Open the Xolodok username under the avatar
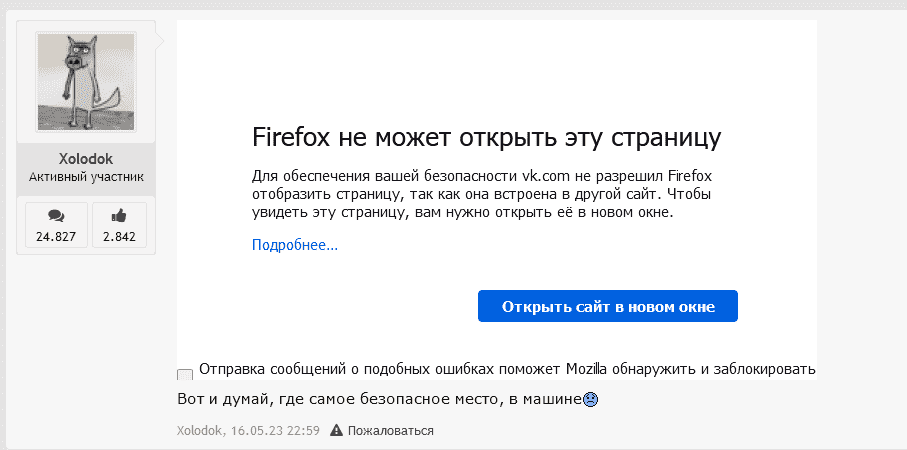This screenshot has height=450, width=907. [x=85, y=160]
